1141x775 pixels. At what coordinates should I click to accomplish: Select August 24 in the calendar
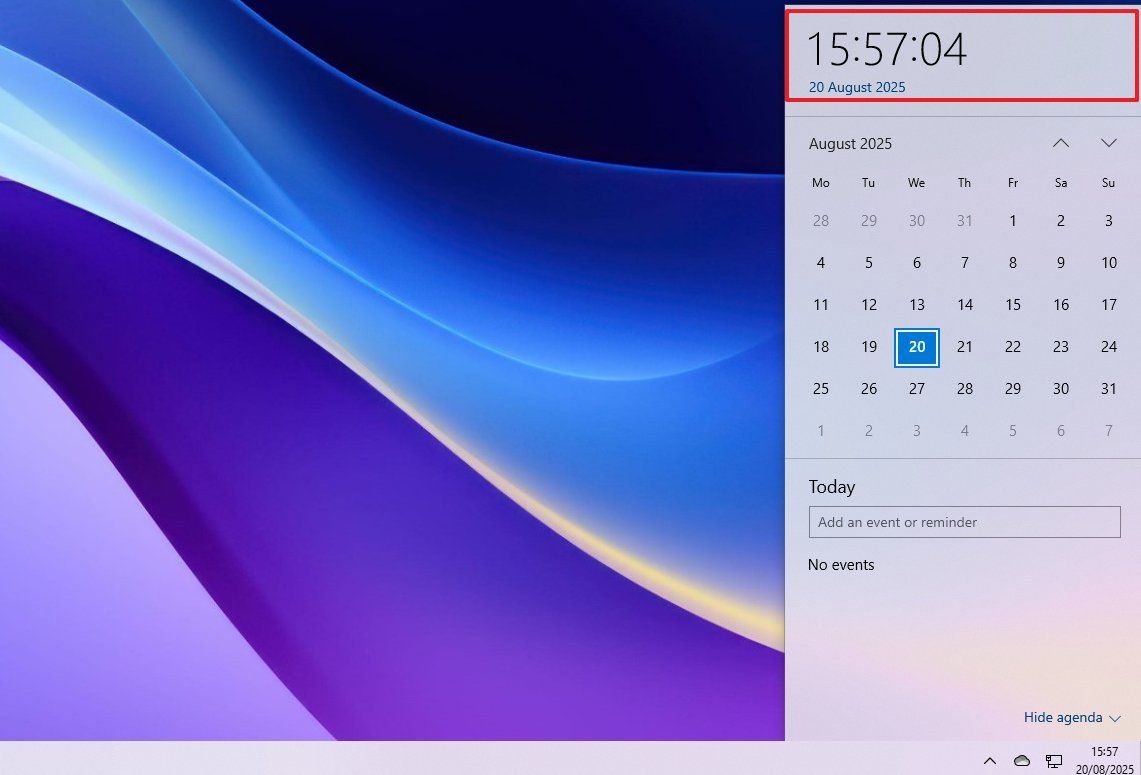pos(1109,347)
